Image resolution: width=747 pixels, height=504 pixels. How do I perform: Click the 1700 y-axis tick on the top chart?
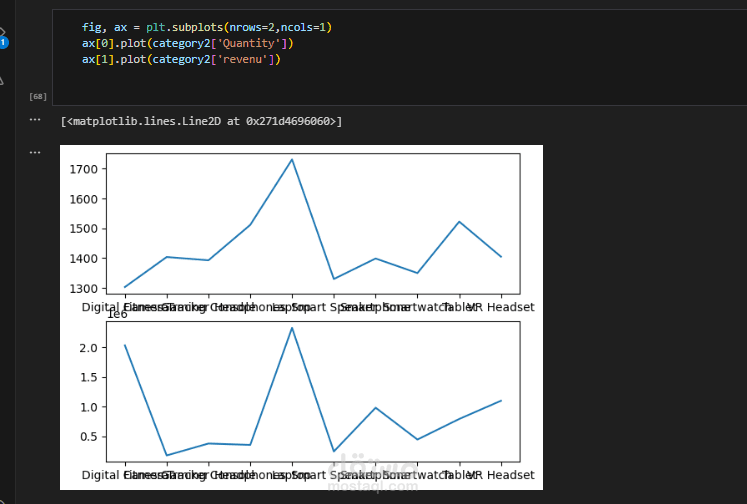(83, 169)
